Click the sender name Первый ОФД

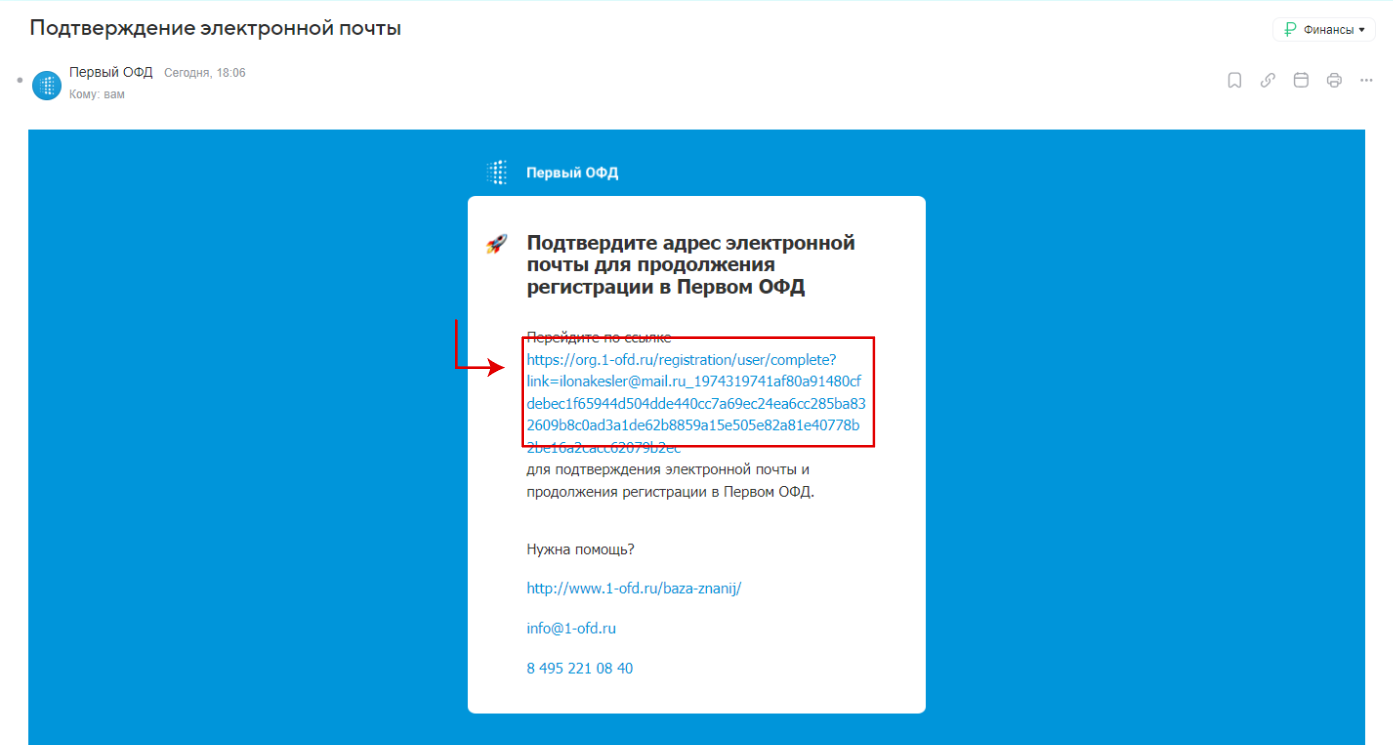pos(111,72)
